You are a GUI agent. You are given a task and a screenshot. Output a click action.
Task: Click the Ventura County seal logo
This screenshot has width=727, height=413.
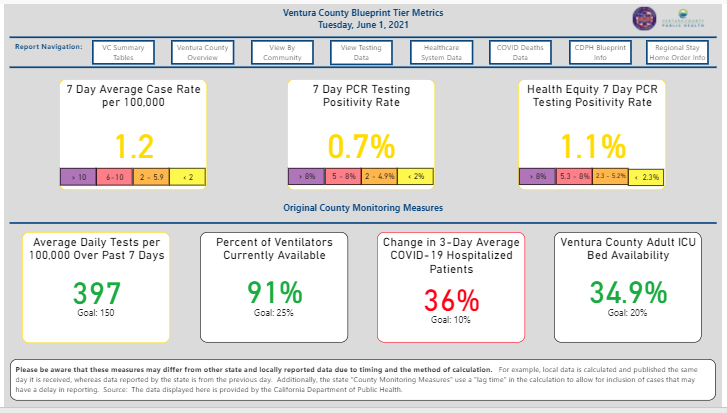pos(644,19)
